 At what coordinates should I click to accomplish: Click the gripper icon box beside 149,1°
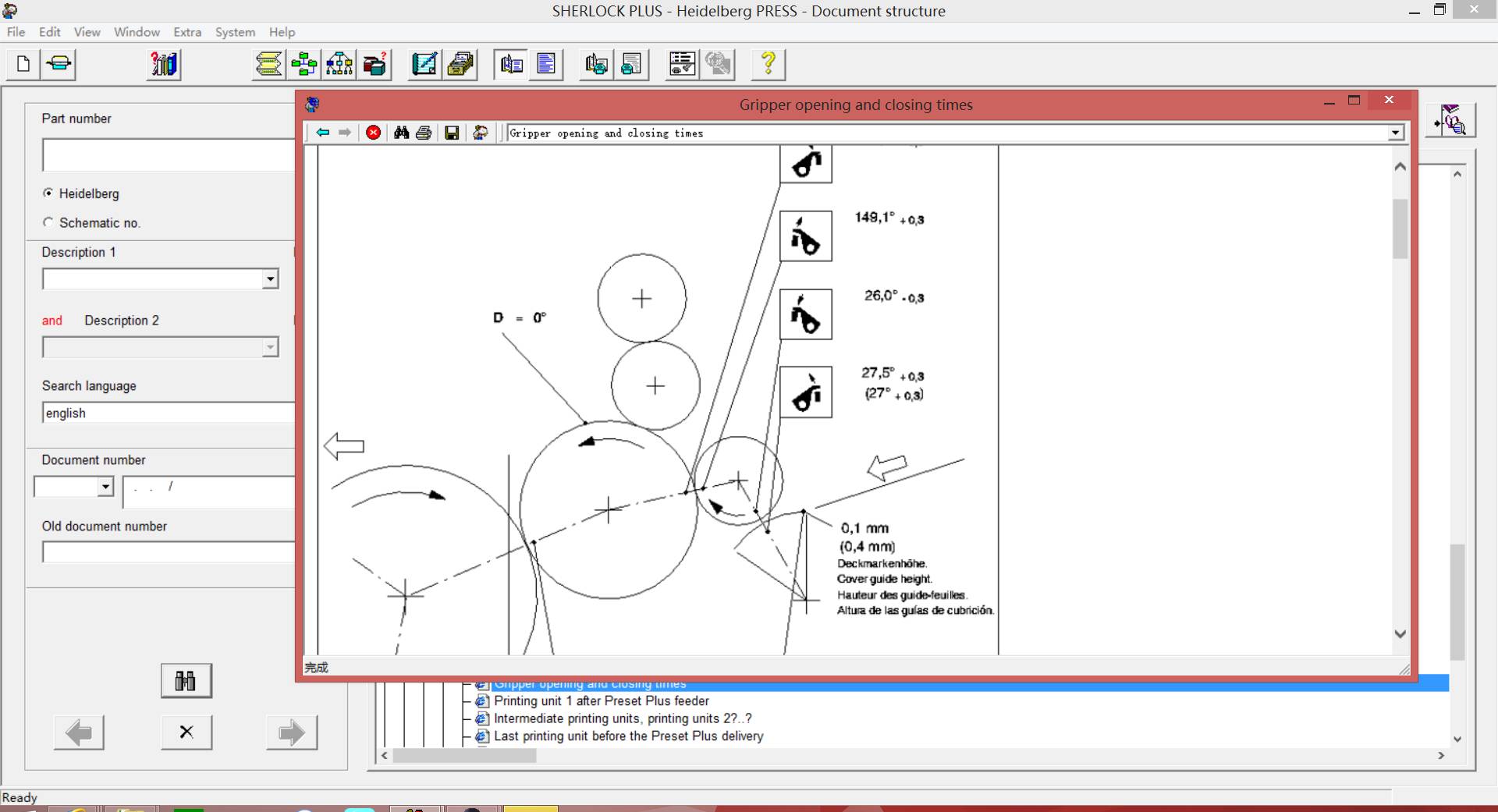pos(805,236)
